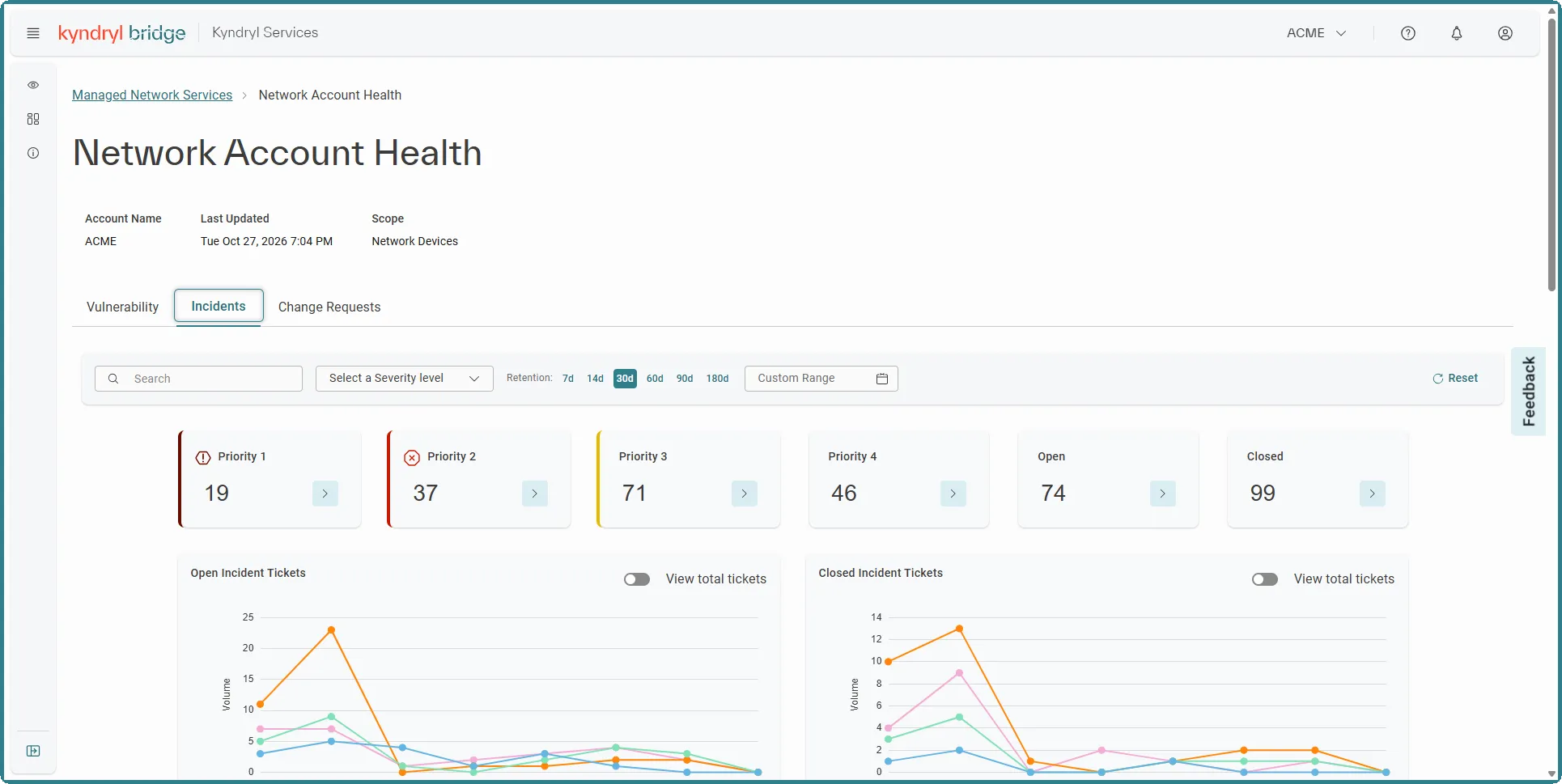This screenshot has height=784, width=1562.
Task: Click the Priority 2 error icon
Action: 412,457
